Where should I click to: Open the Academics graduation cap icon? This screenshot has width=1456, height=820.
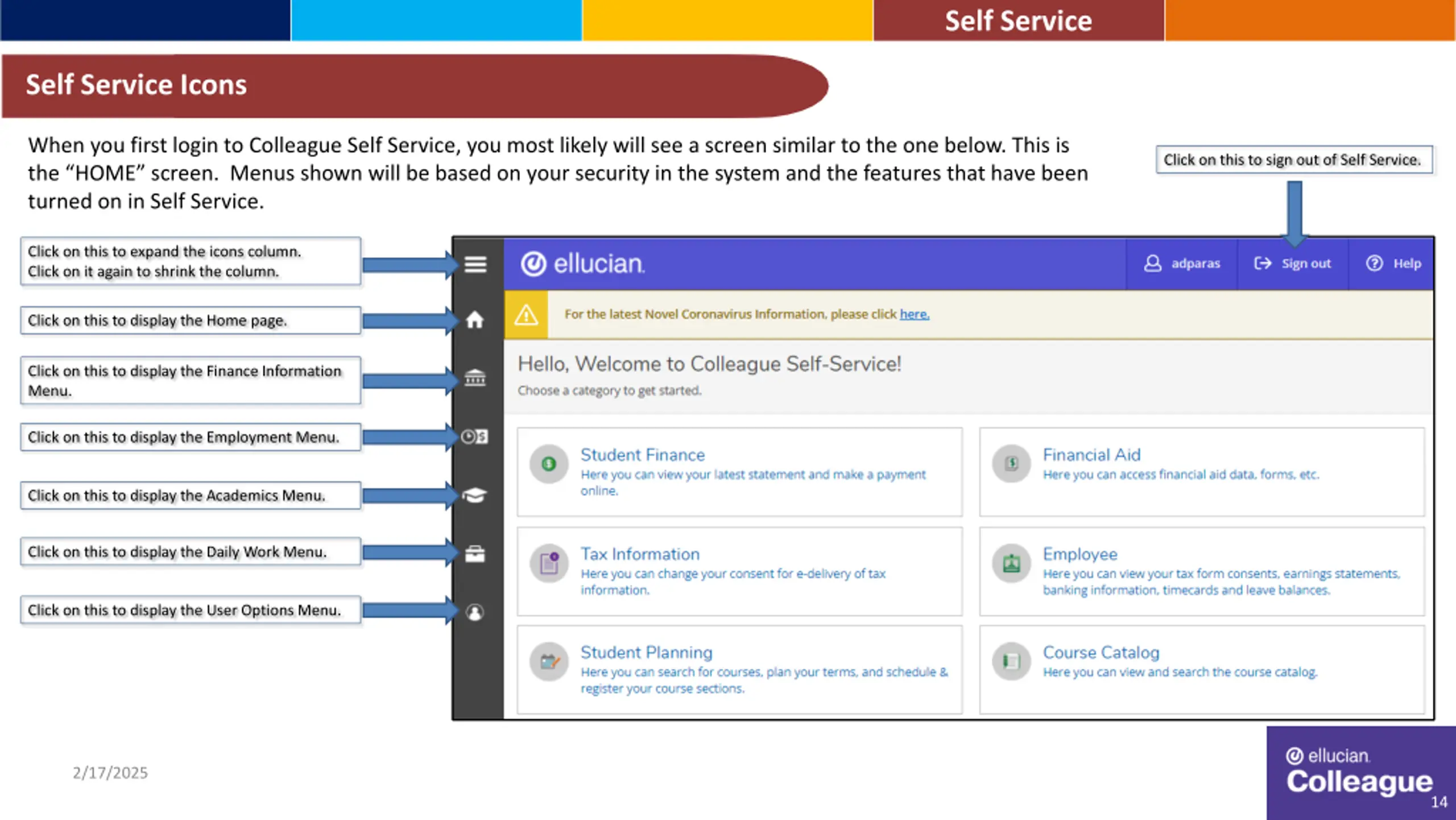[474, 495]
